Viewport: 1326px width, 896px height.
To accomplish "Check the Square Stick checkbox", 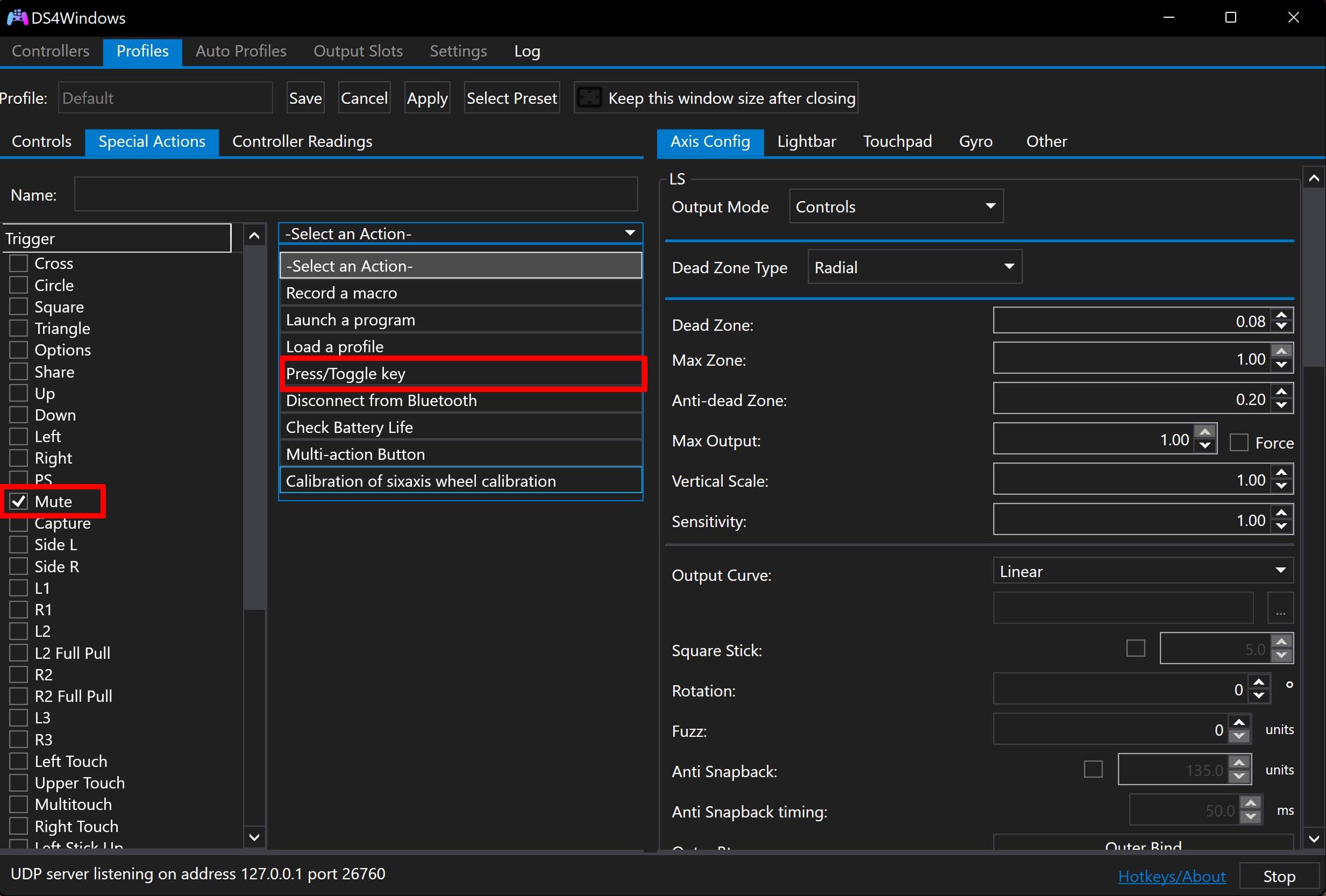I will (x=1135, y=648).
